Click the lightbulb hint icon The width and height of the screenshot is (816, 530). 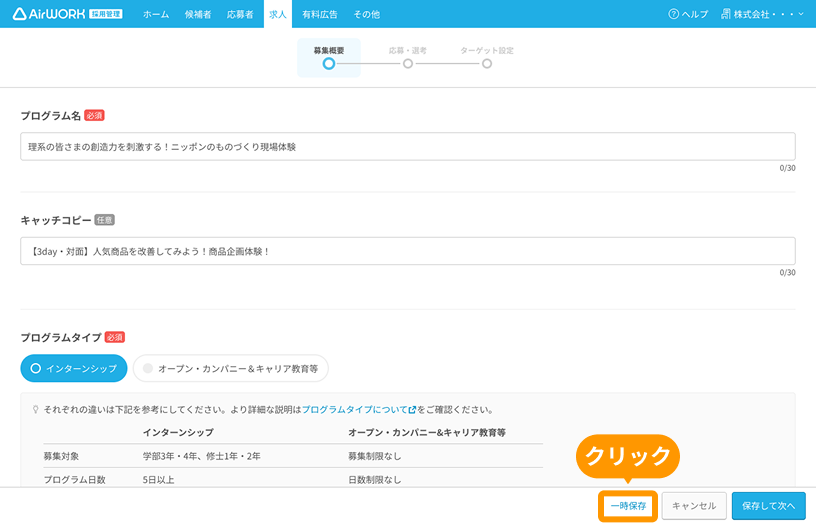[x=35, y=410]
